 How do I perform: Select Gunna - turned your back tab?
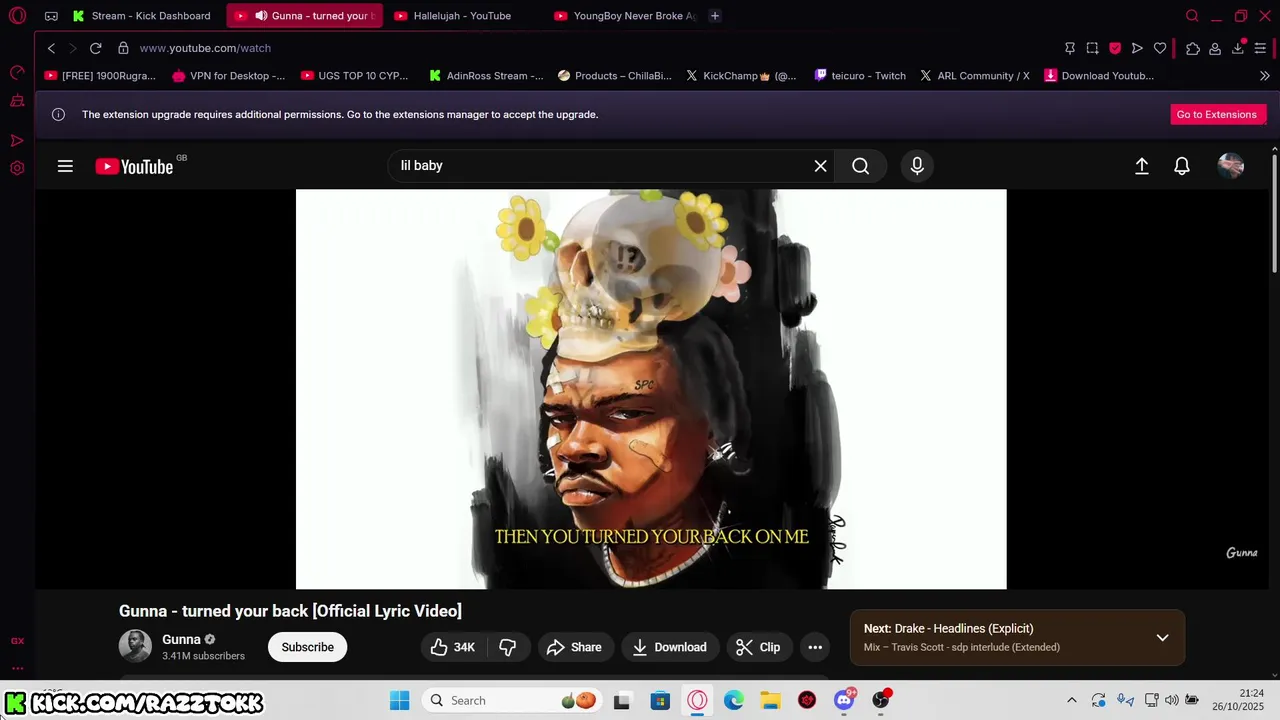[305, 16]
